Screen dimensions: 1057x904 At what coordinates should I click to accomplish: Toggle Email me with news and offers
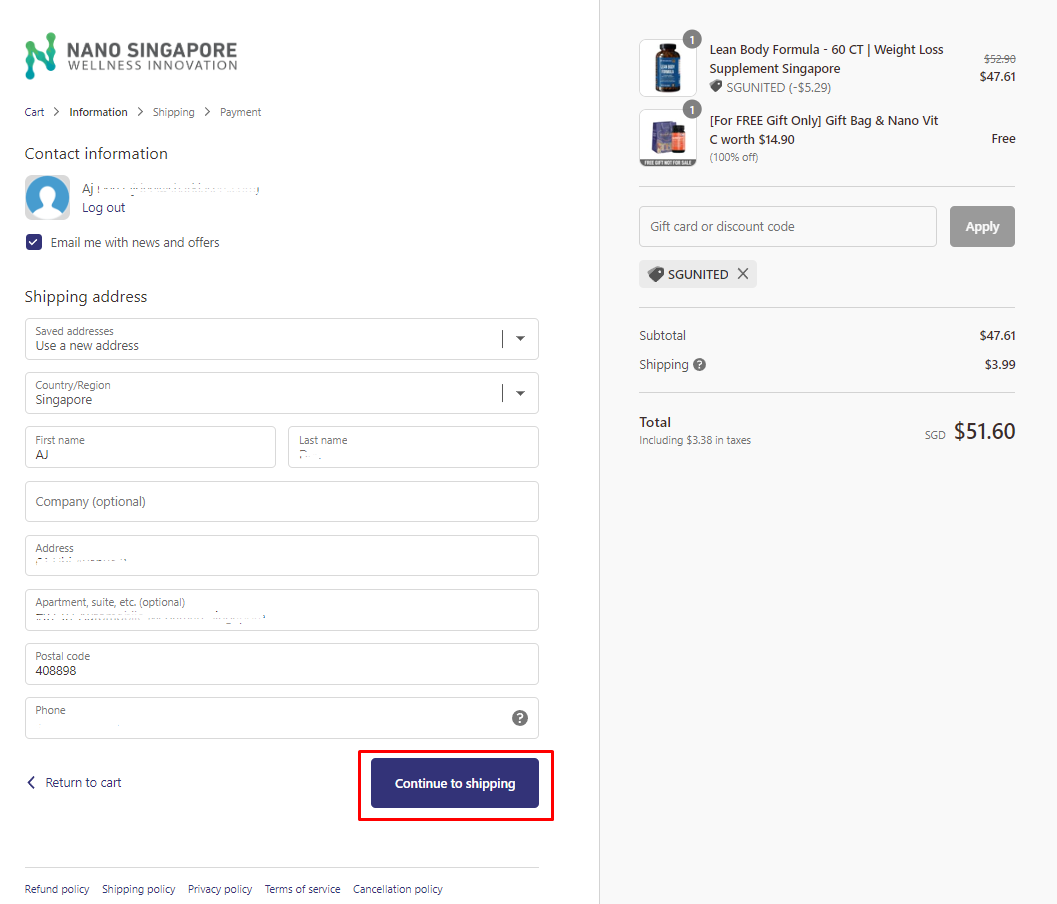click(34, 242)
